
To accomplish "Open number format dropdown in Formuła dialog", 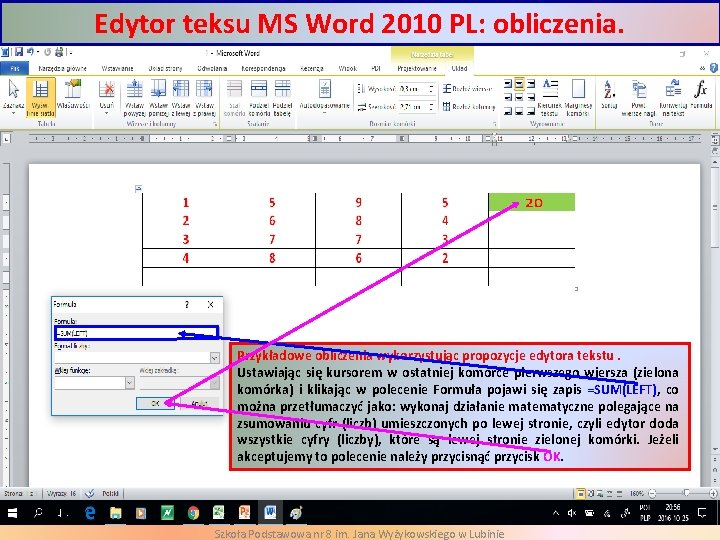I will point(214,358).
